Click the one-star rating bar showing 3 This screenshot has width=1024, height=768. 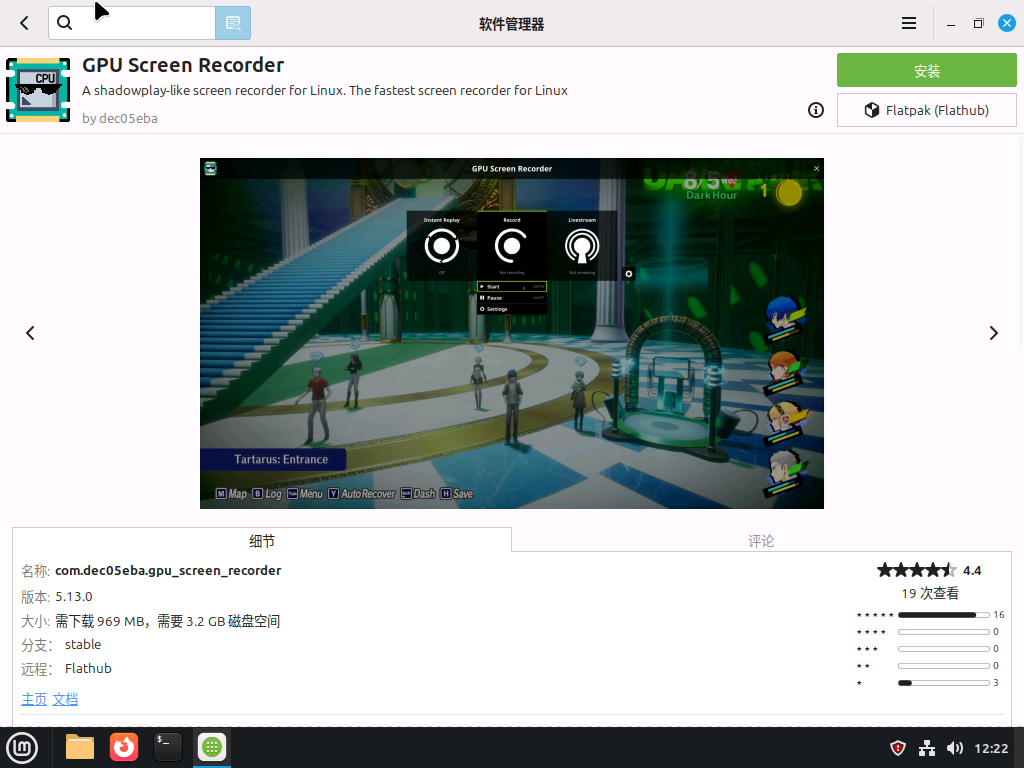944,682
